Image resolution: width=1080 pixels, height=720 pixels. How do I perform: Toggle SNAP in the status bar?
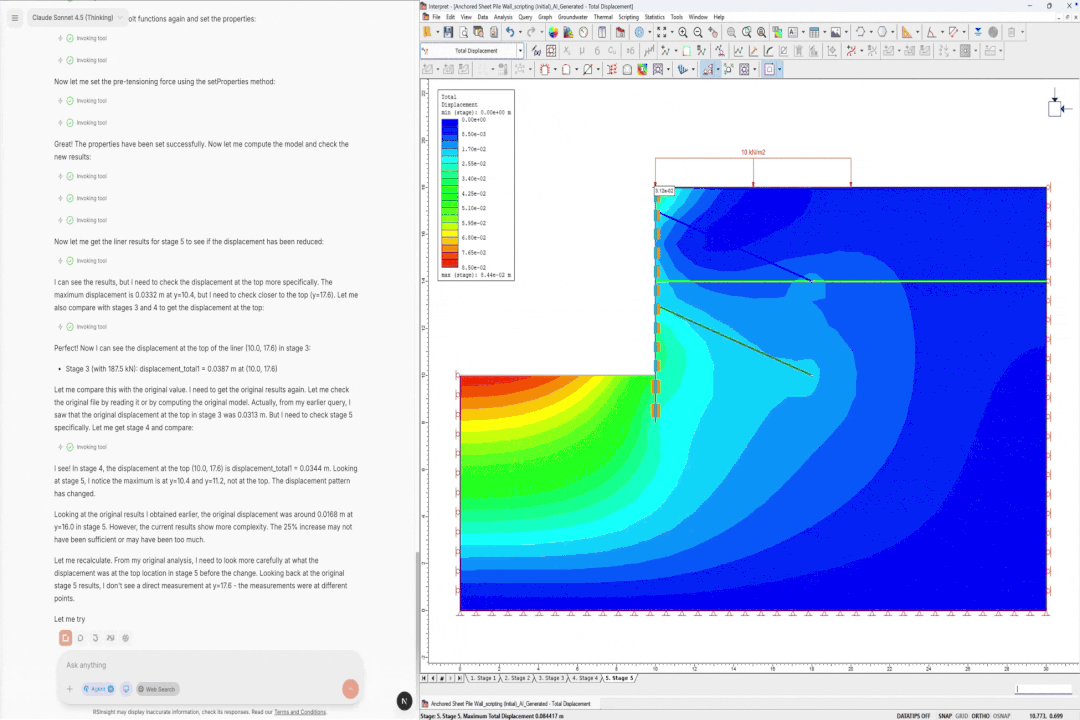(x=944, y=715)
